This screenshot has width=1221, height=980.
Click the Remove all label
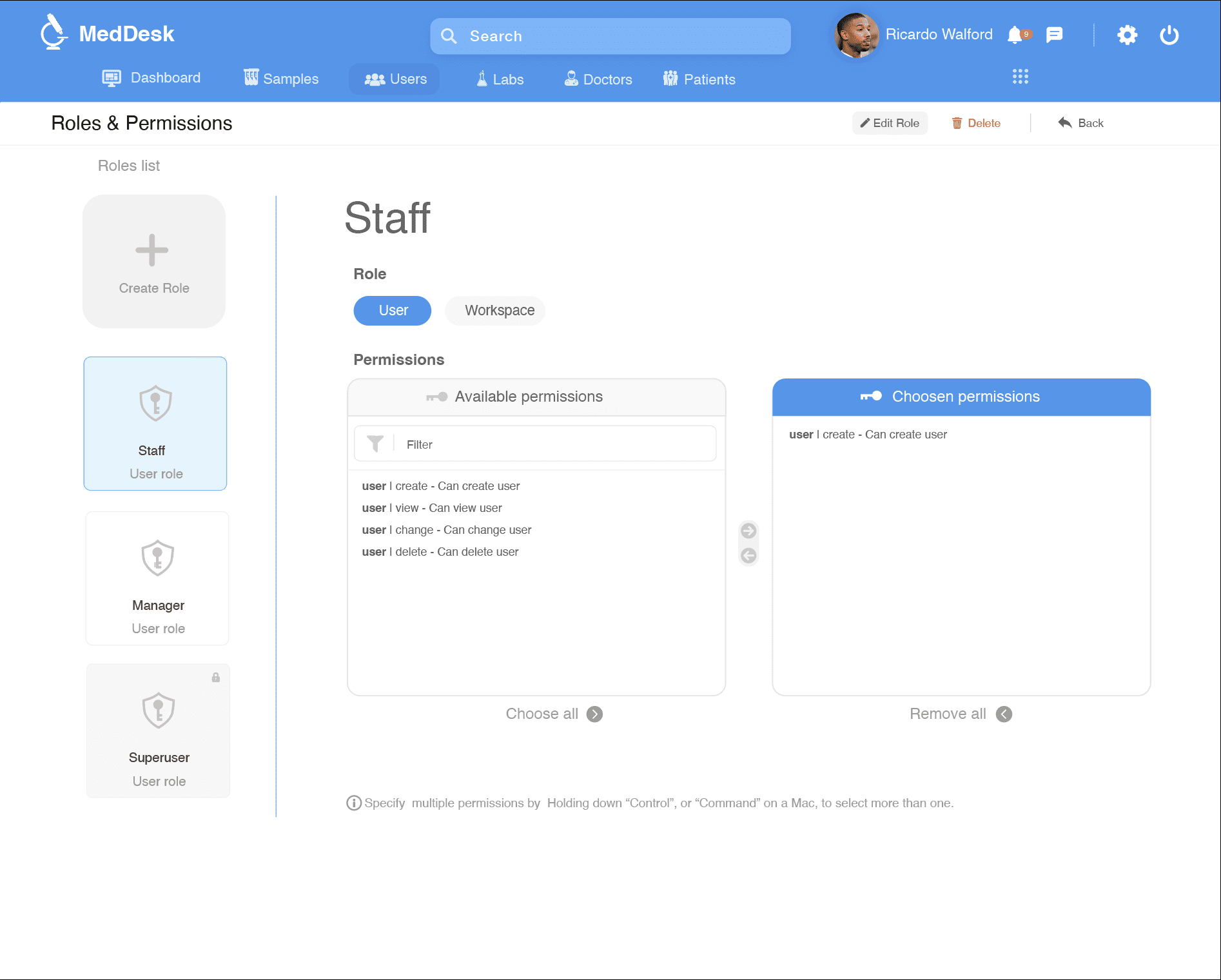click(948, 714)
